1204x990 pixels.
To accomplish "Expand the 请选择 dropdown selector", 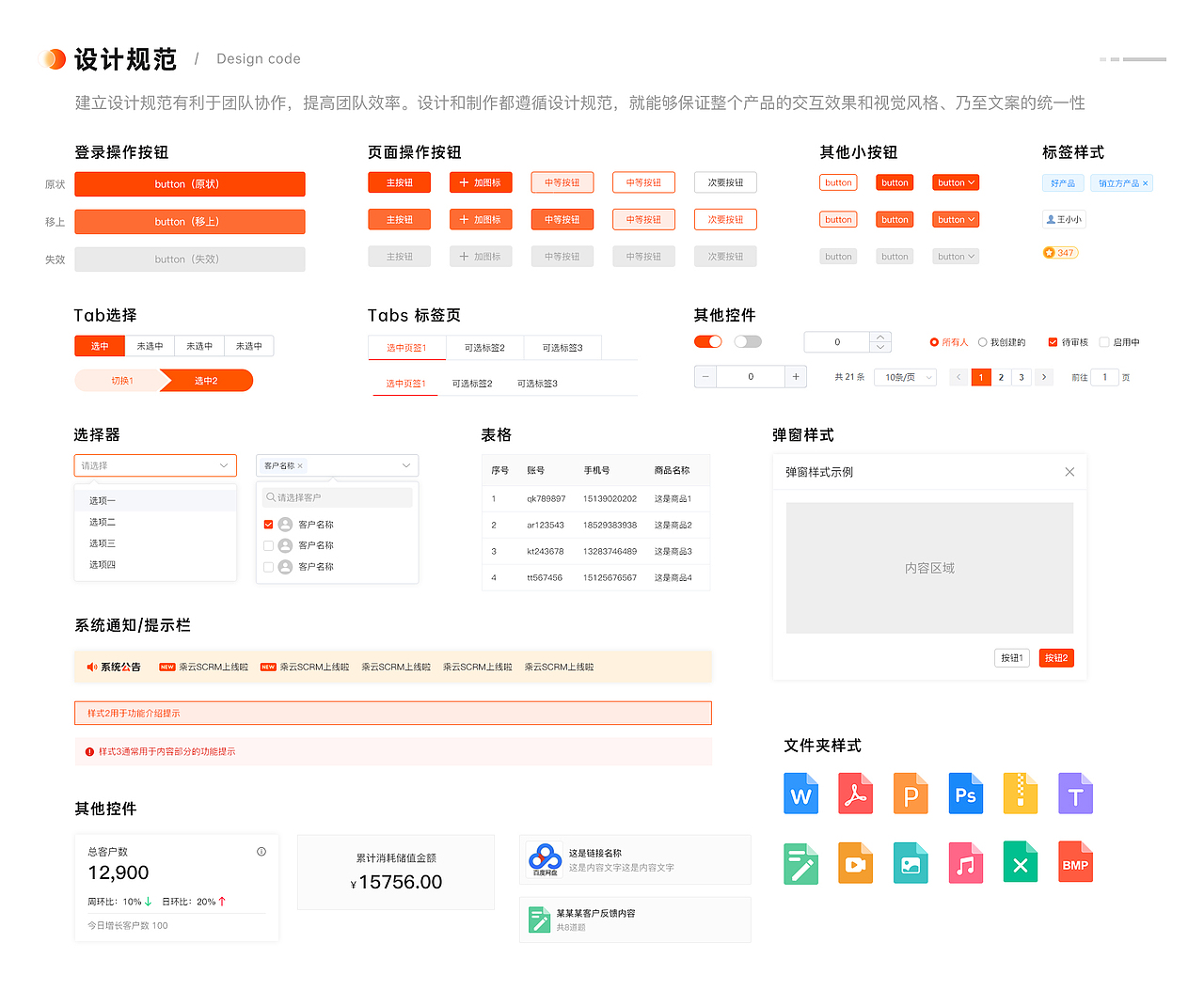I will coord(155,465).
